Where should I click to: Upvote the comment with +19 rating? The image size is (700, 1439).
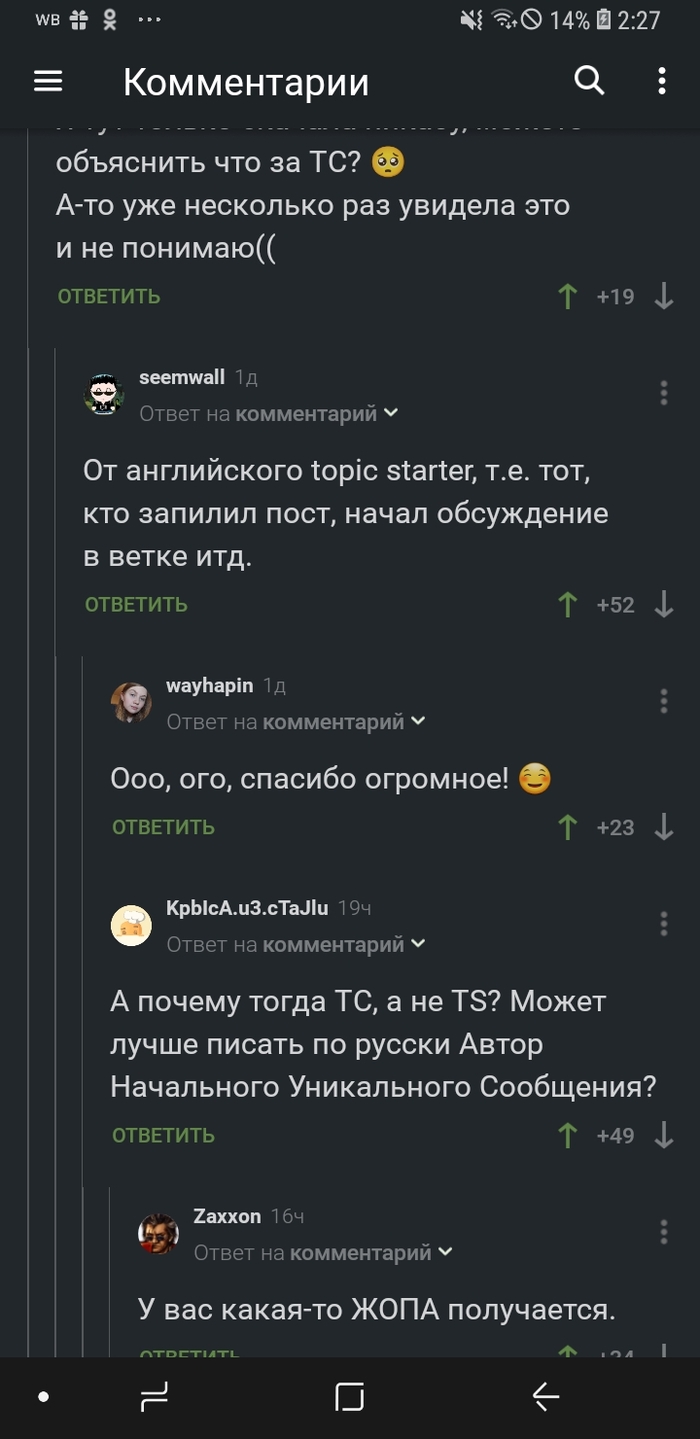568,296
